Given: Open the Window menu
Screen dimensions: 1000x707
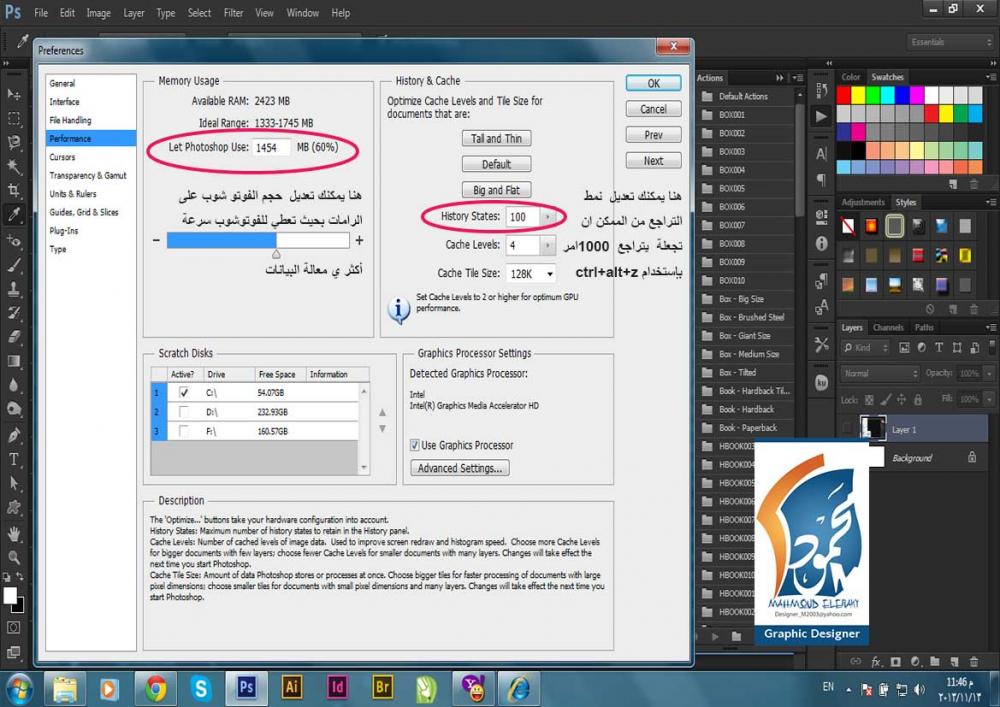Looking at the screenshot, I should [302, 13].
